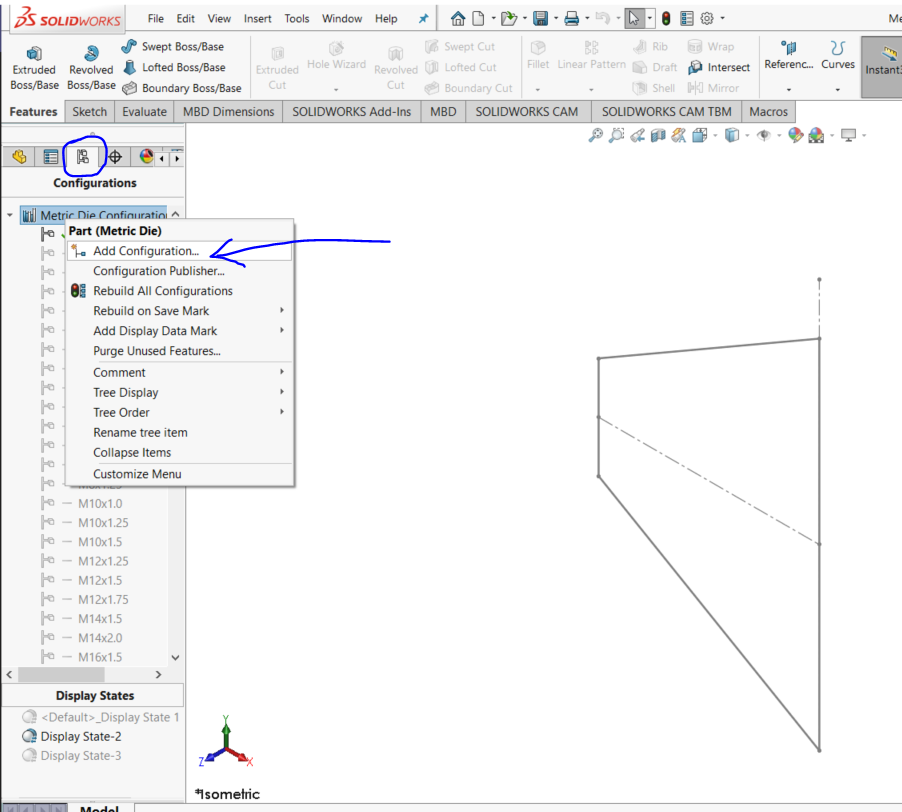This screenshot has width=902, height=812.
Task: Open File Properties icon in toolbar
Action: (687, 18)
